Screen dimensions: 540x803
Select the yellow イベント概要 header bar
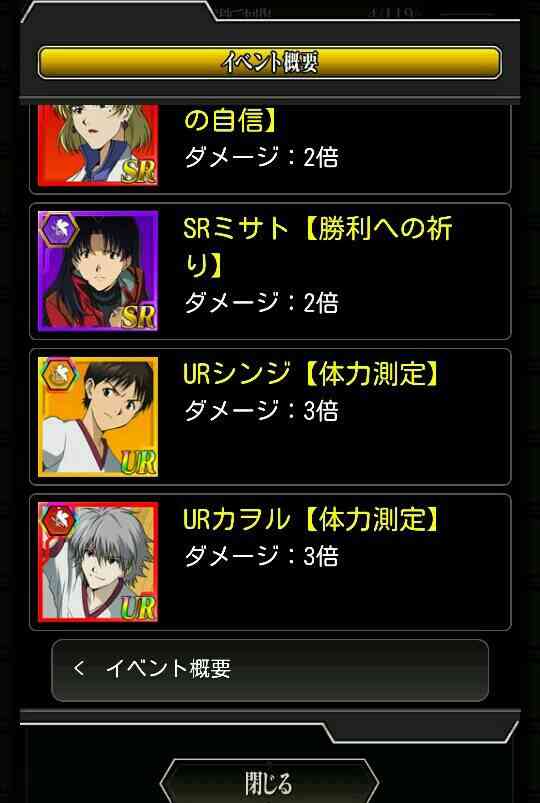269,62
